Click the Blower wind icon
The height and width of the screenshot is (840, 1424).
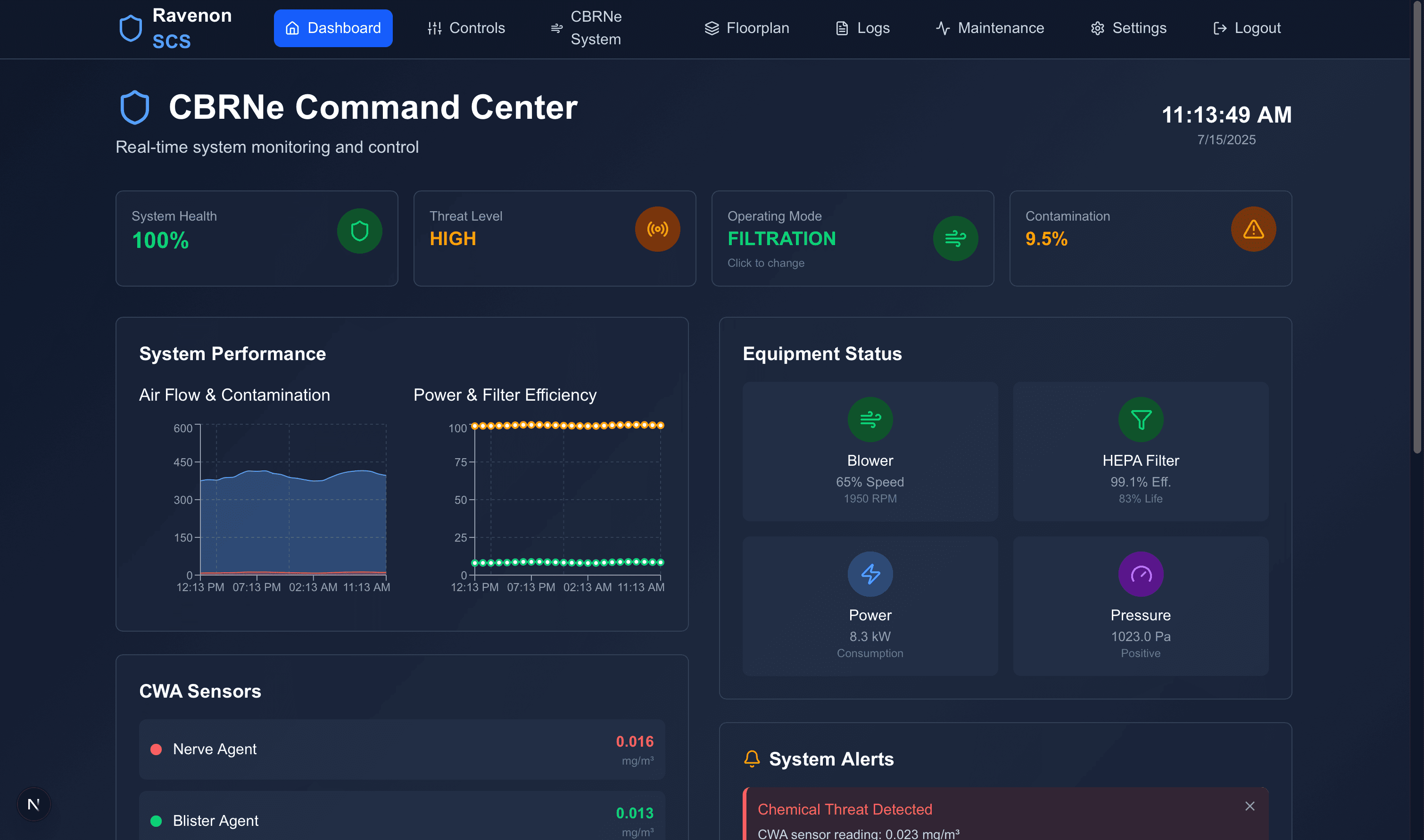[x=870, y=420]
